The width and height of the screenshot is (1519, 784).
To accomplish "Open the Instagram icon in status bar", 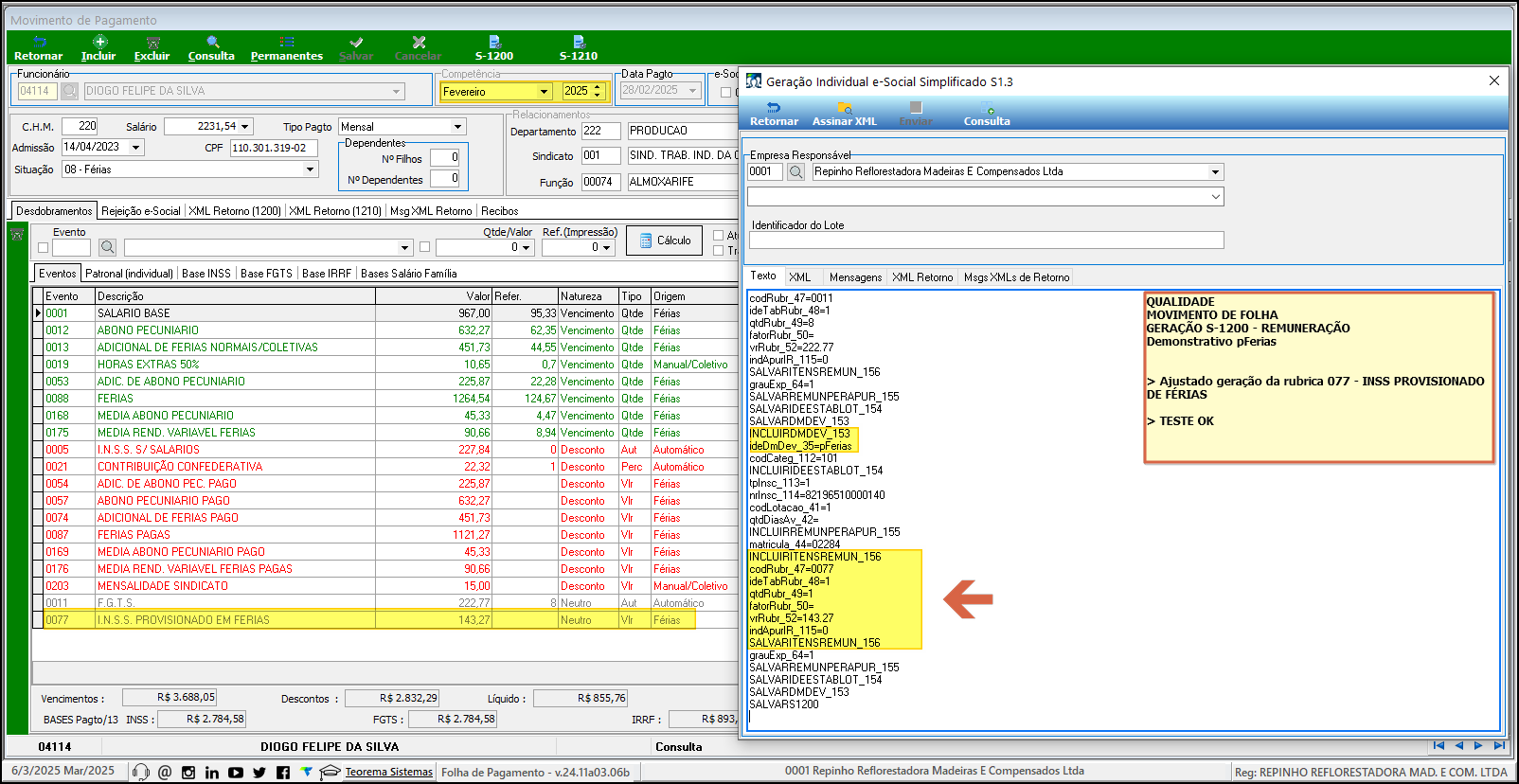I will [x=188, y=773].
